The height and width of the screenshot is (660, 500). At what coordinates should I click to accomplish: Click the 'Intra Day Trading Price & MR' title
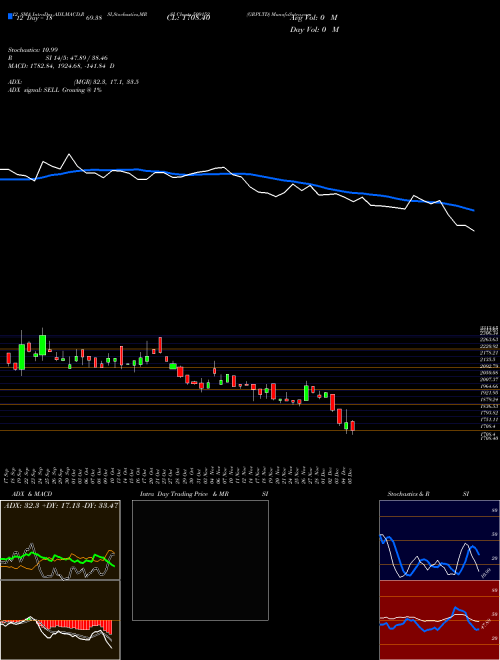(185, 494)
